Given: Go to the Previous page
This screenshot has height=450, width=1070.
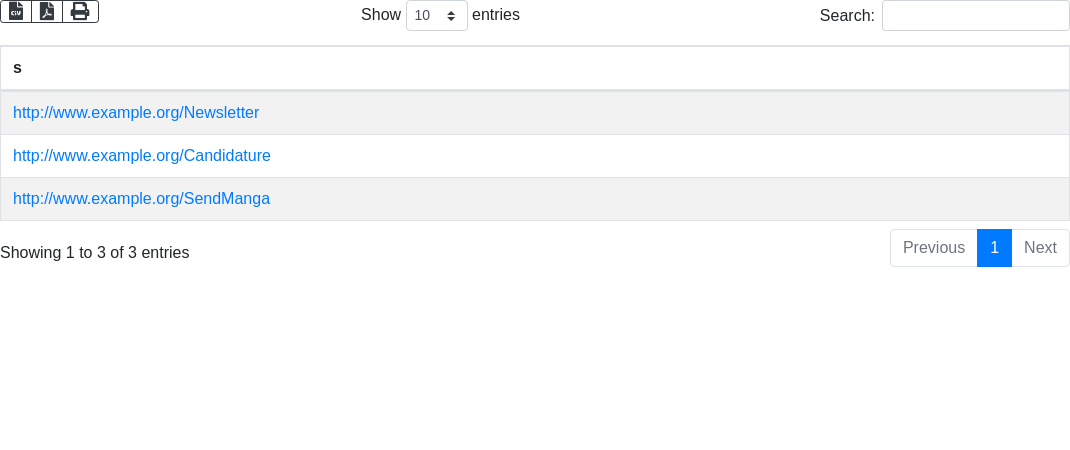Looking at the screenshot, I should click(933, 248).
